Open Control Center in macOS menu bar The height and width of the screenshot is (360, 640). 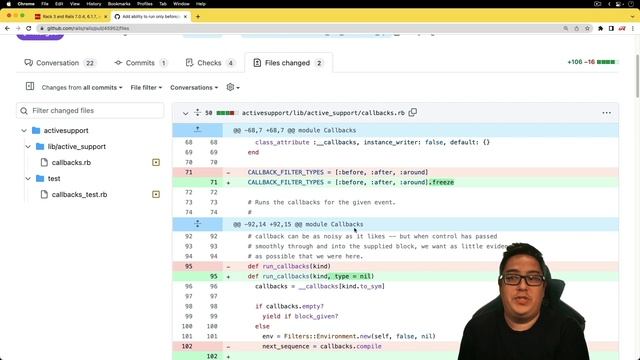point(619,4)
